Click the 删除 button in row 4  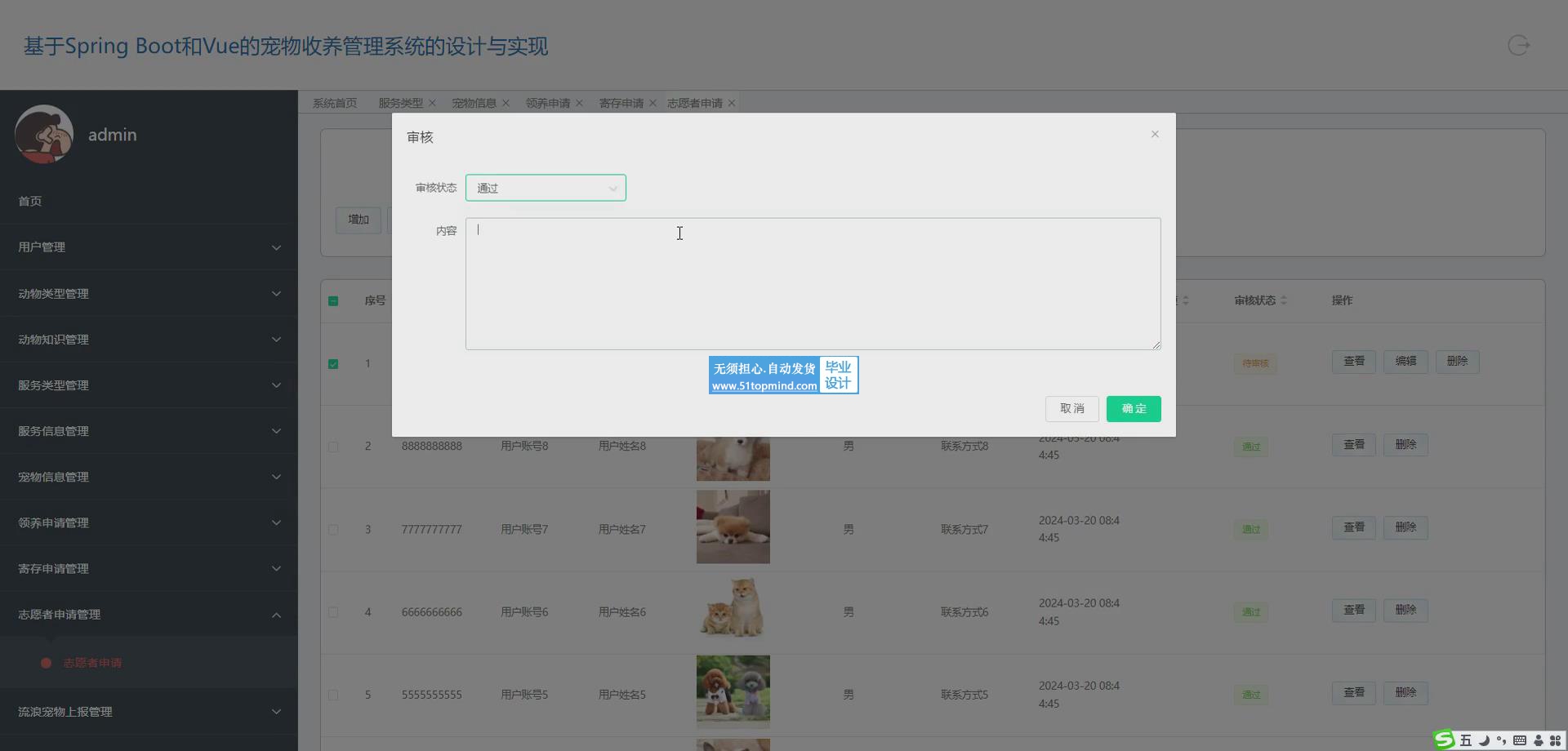point(1405,611)
